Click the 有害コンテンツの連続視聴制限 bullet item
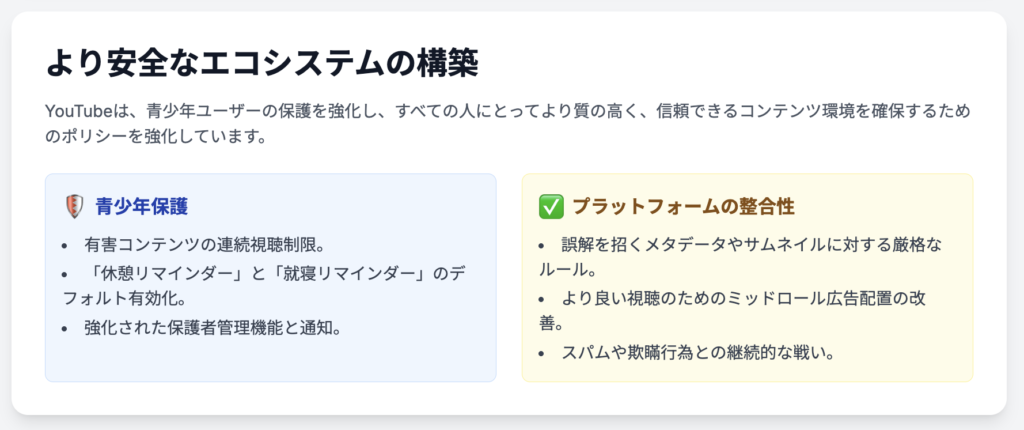 point(205,246)
